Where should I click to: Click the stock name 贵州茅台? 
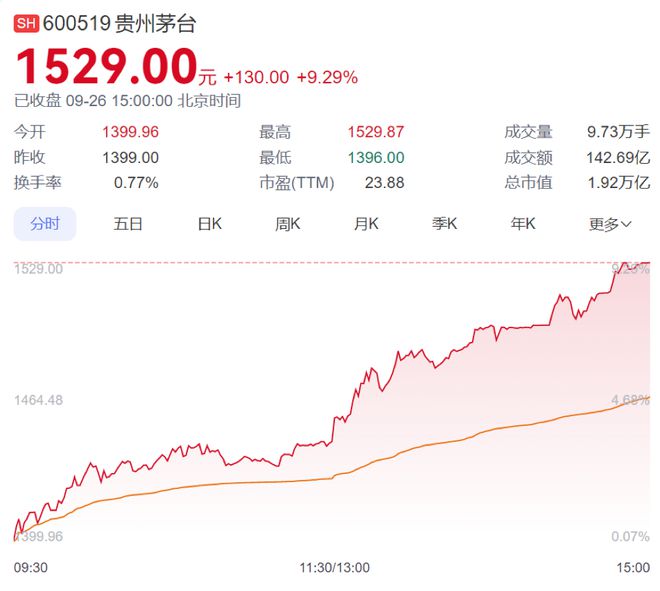(162, 24)
